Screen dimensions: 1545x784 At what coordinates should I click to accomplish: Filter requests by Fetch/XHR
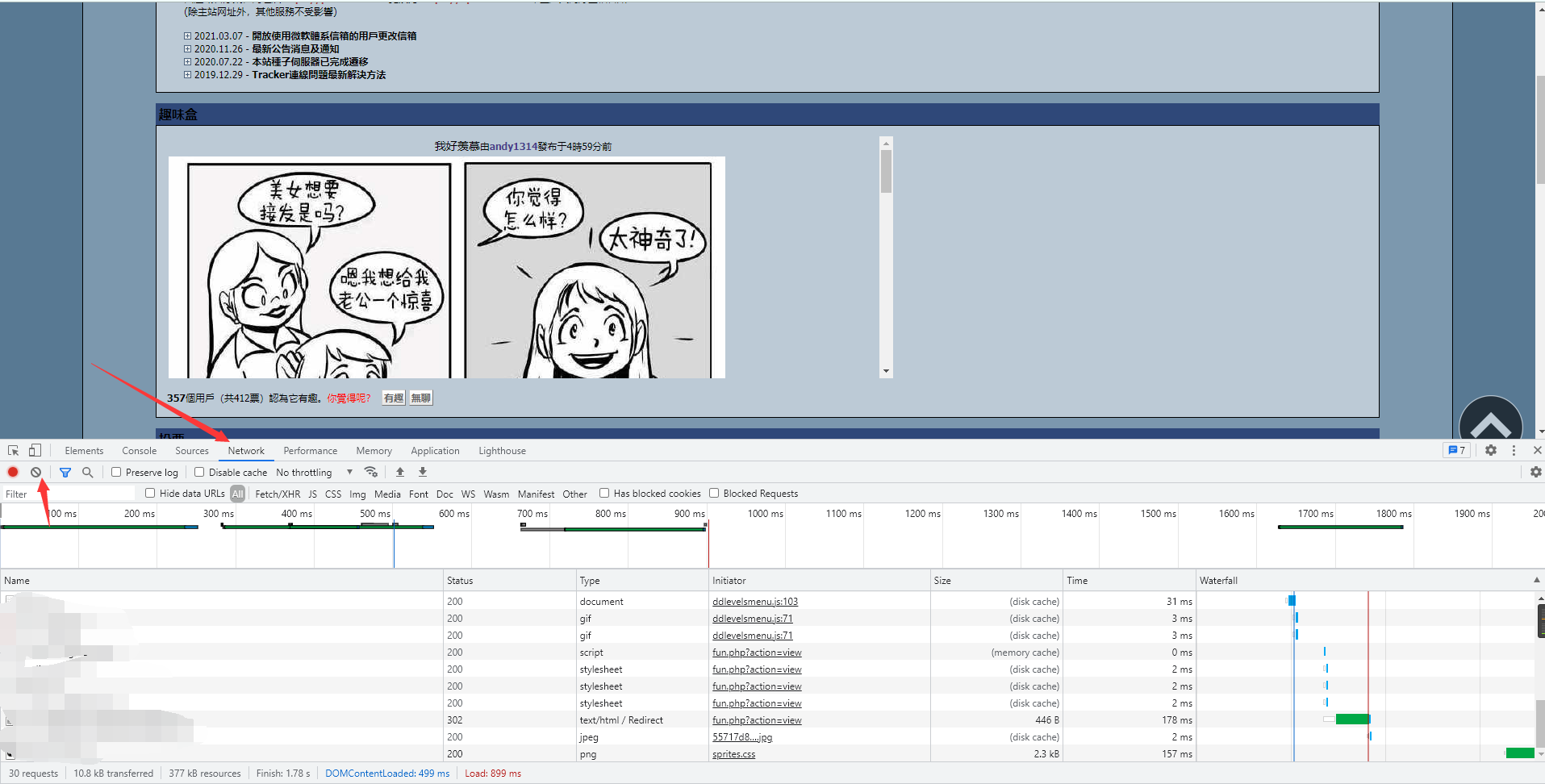click(278, 494)
